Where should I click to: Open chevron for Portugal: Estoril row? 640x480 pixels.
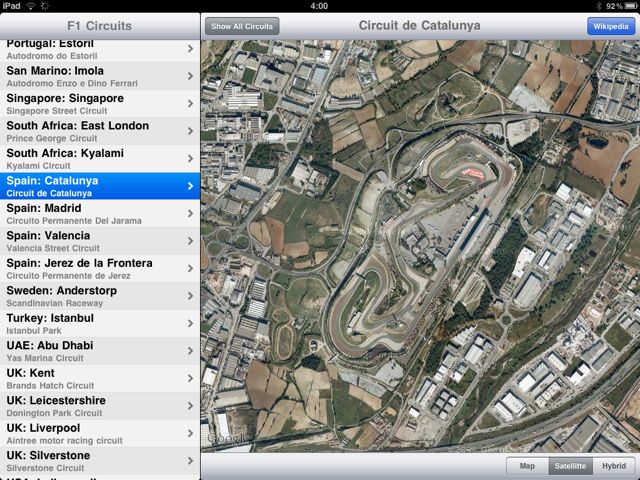point(190,49)
